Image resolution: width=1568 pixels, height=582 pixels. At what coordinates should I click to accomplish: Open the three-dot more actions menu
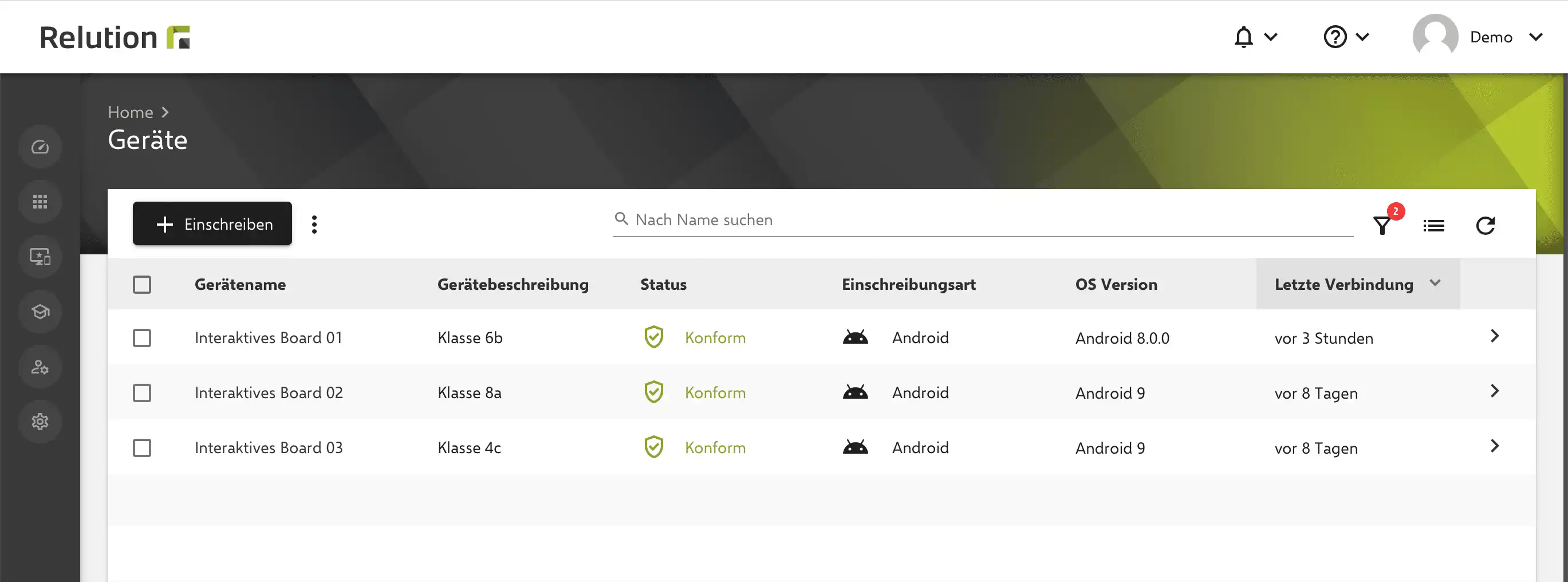pos(314,225)
